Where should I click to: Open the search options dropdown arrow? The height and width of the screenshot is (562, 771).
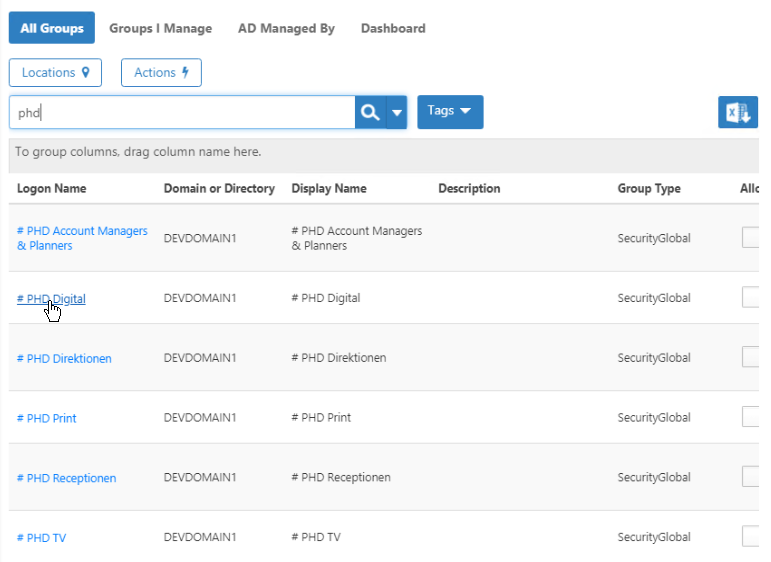(x=397, y=113)
